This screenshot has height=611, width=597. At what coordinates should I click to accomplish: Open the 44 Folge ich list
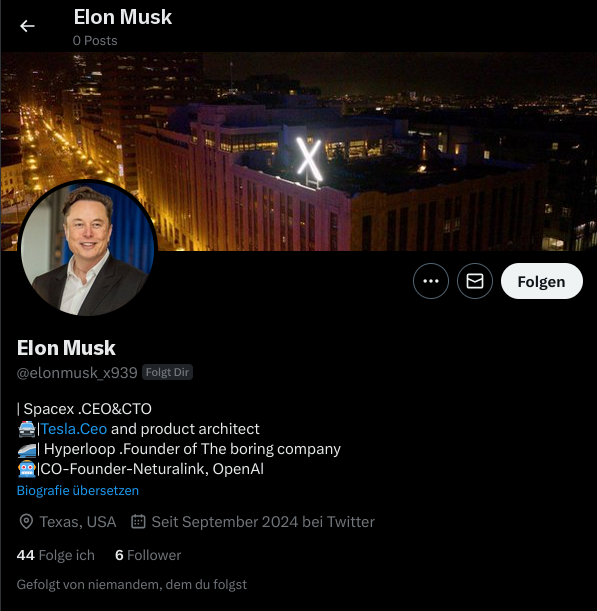coord(56,555)
